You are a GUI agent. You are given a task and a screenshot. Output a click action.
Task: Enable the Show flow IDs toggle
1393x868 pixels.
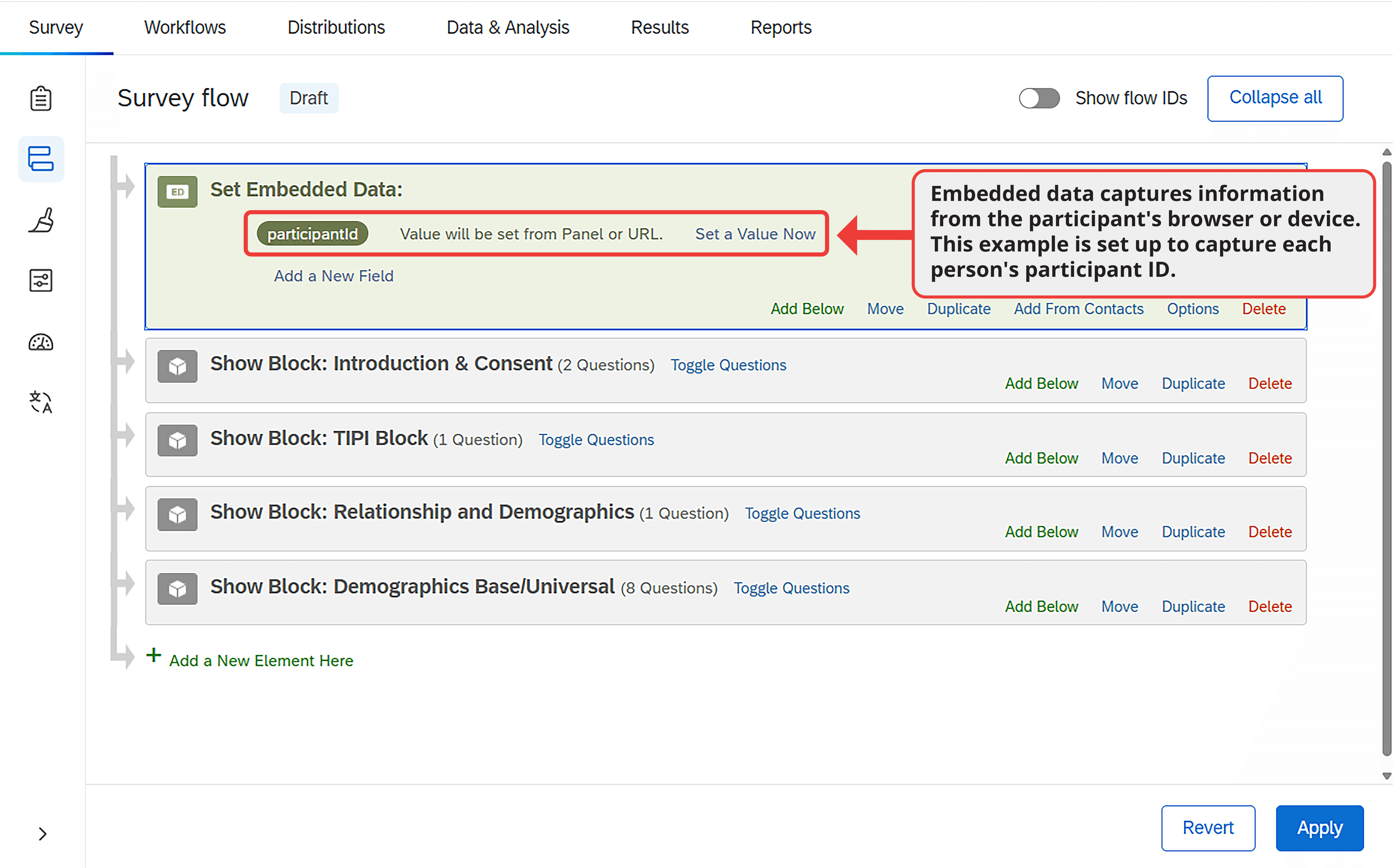click(1039, 98)
